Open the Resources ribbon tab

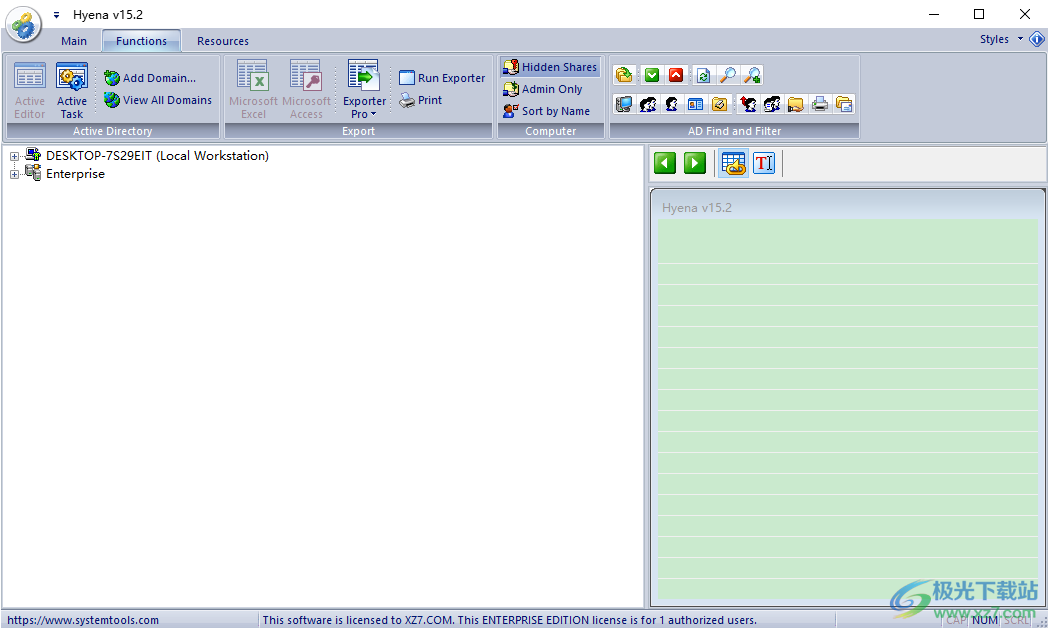[x=223, y=41]
